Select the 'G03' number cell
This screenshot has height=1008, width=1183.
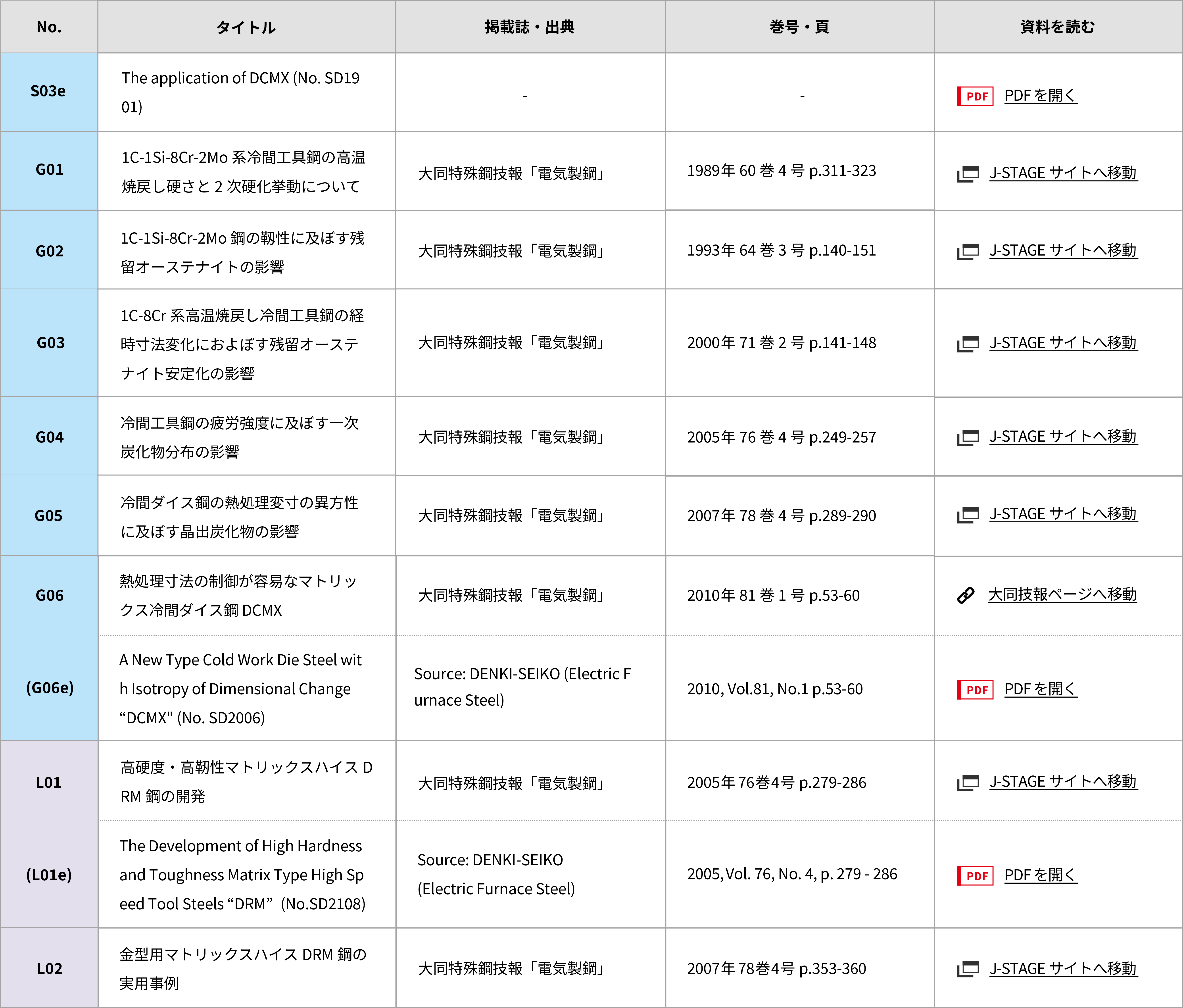pyautogui.click(x=49, y=343)
